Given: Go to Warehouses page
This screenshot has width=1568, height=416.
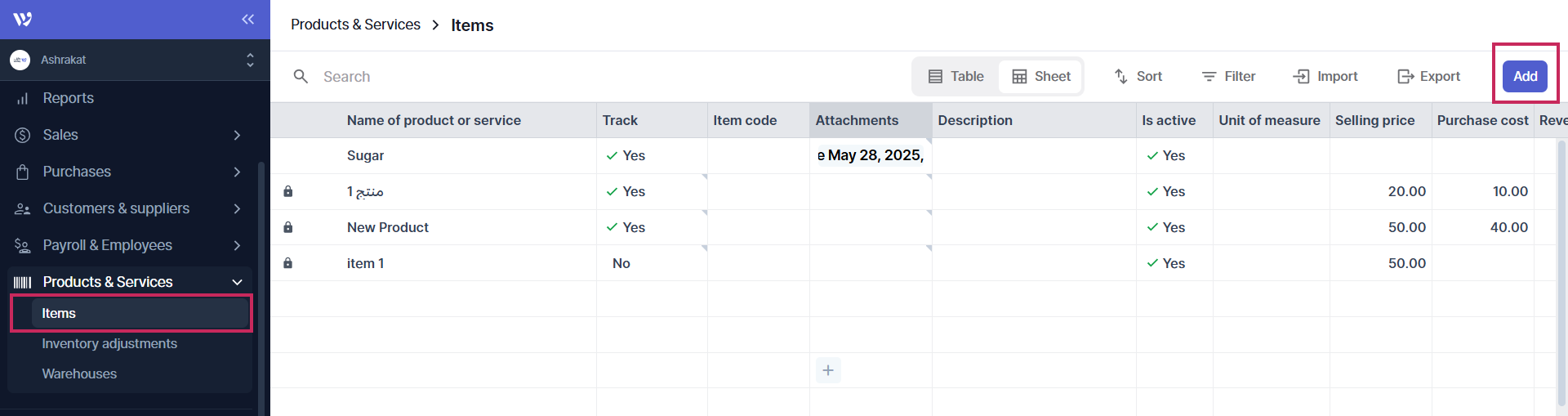Looking at the screenshot, I should point(79,374).
